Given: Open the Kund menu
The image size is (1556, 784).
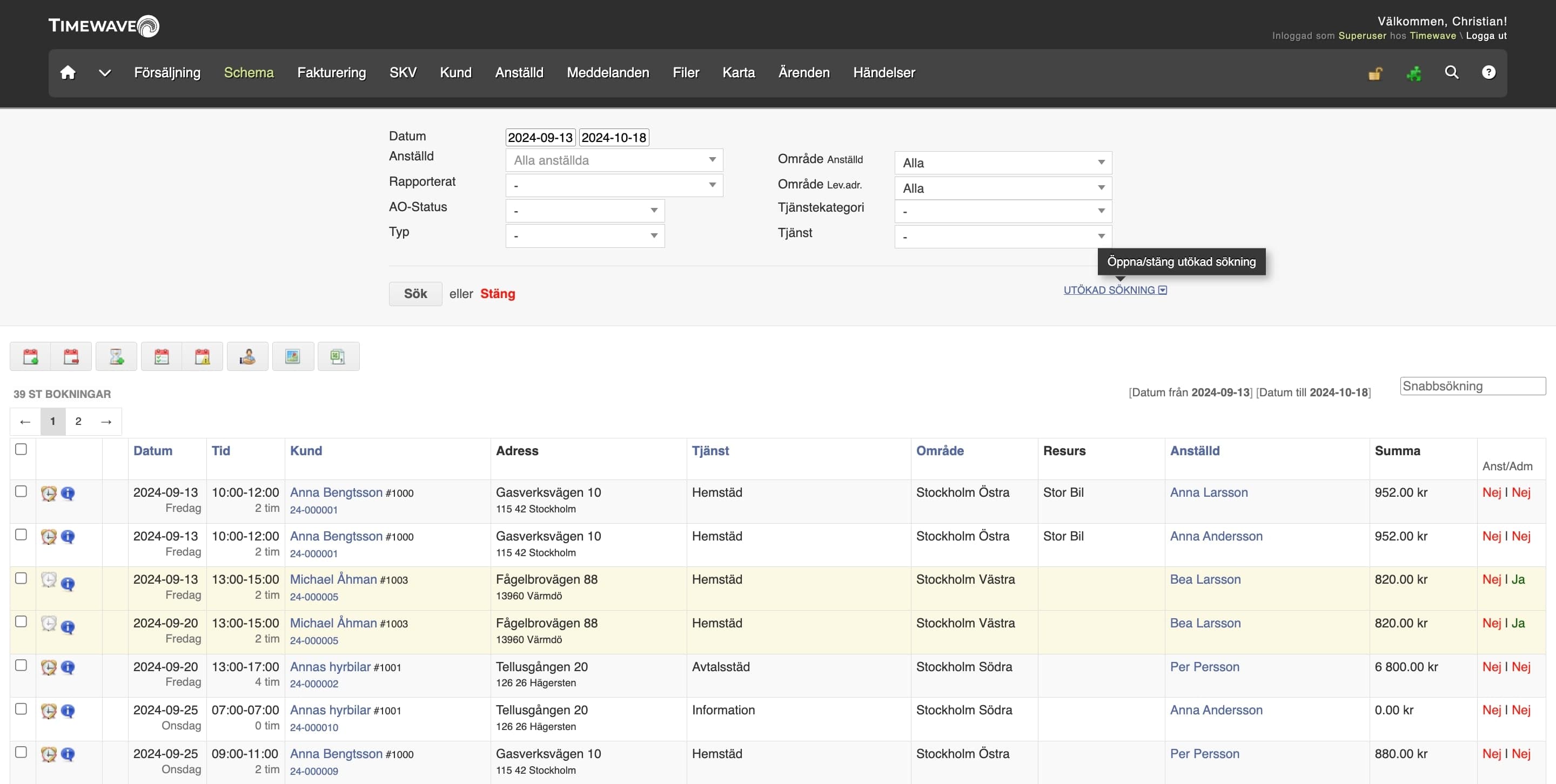Looking at the screenshot, I should (x=455, y=72).
